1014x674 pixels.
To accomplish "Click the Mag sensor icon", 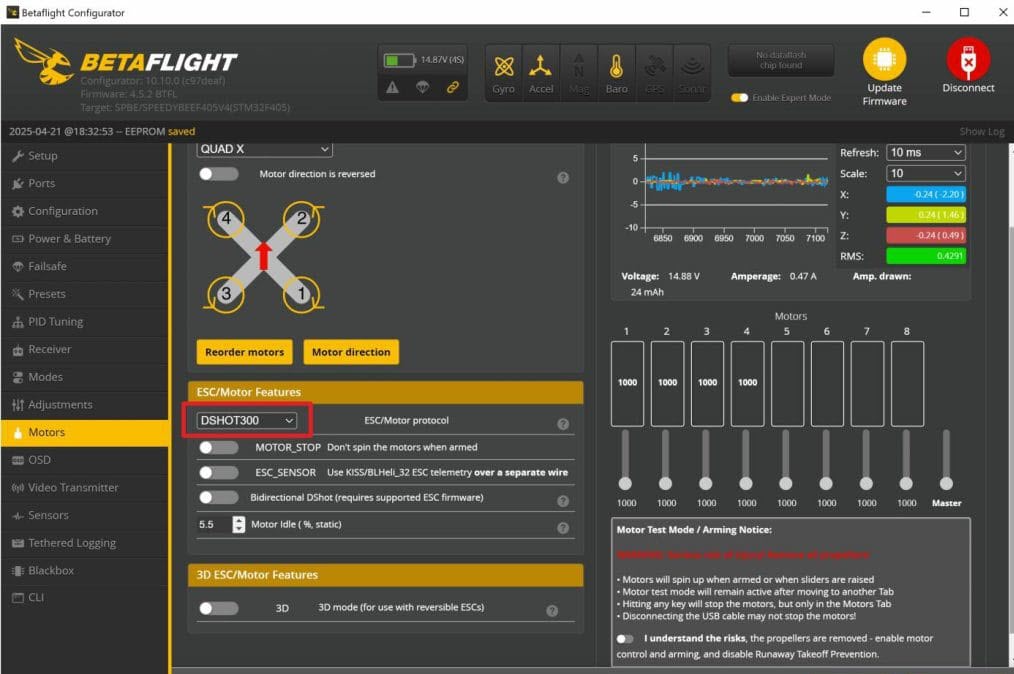I will [x=579, y=67].
